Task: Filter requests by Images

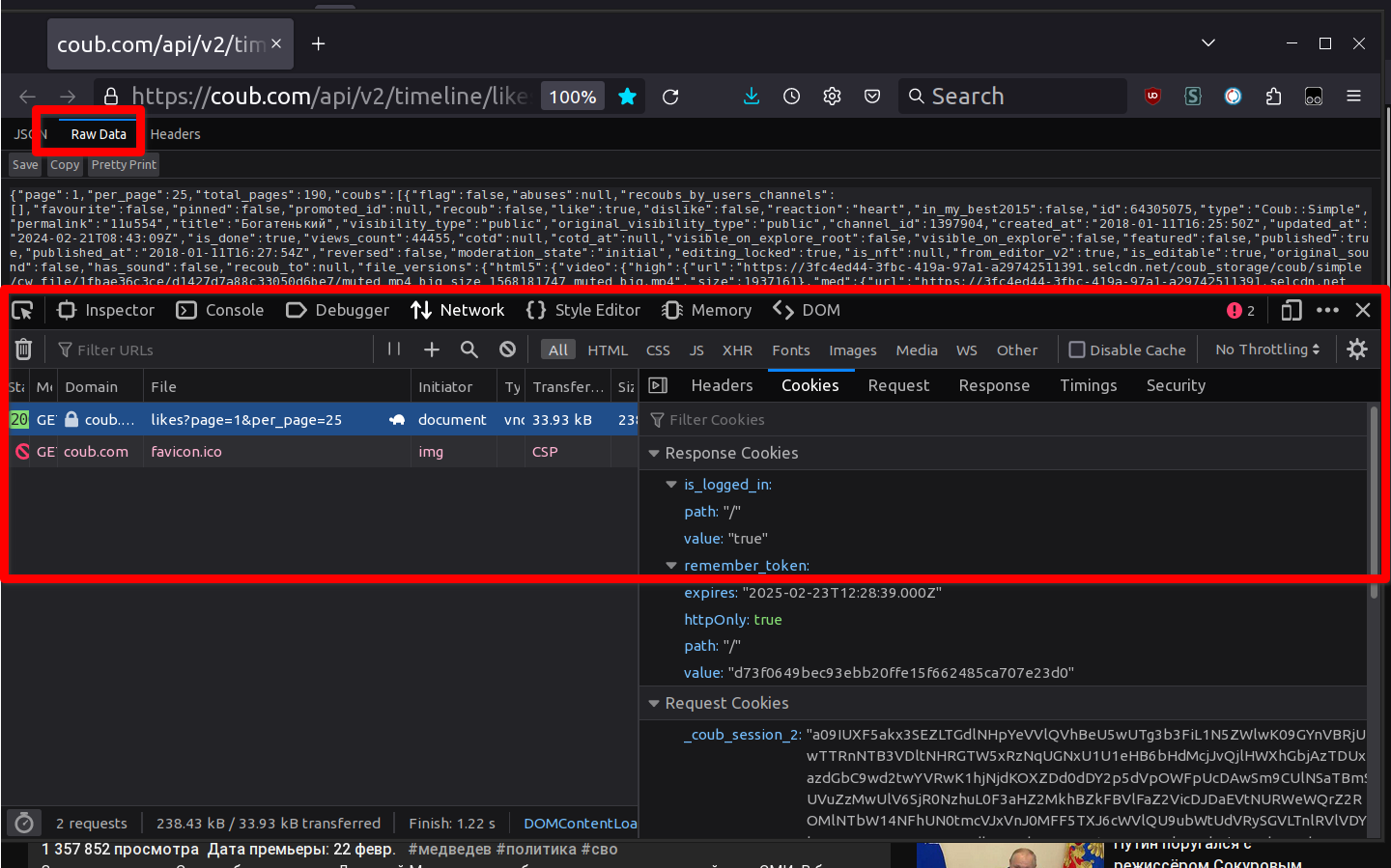Action: point(853,350)
